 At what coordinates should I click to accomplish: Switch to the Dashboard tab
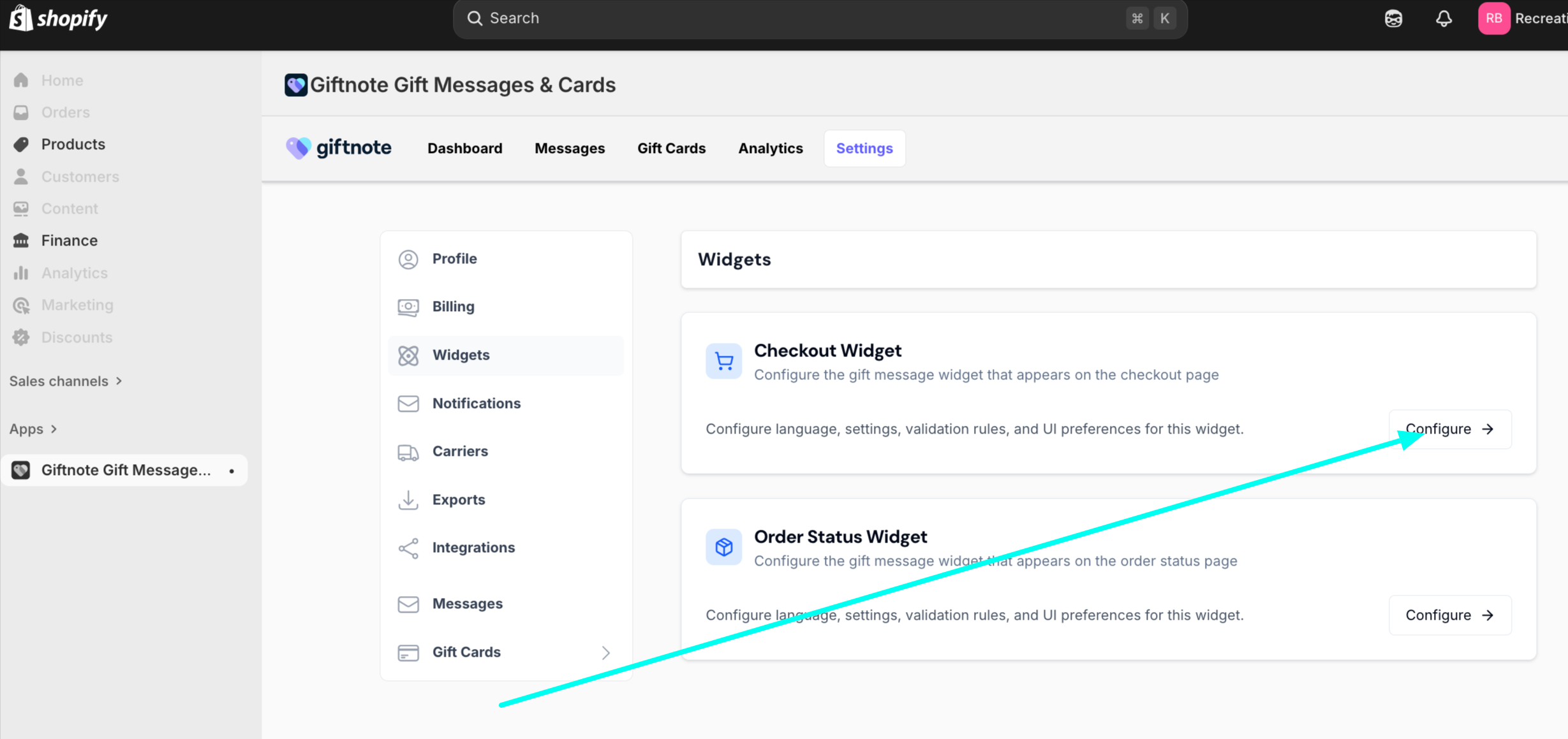click(x=464, y=149)
